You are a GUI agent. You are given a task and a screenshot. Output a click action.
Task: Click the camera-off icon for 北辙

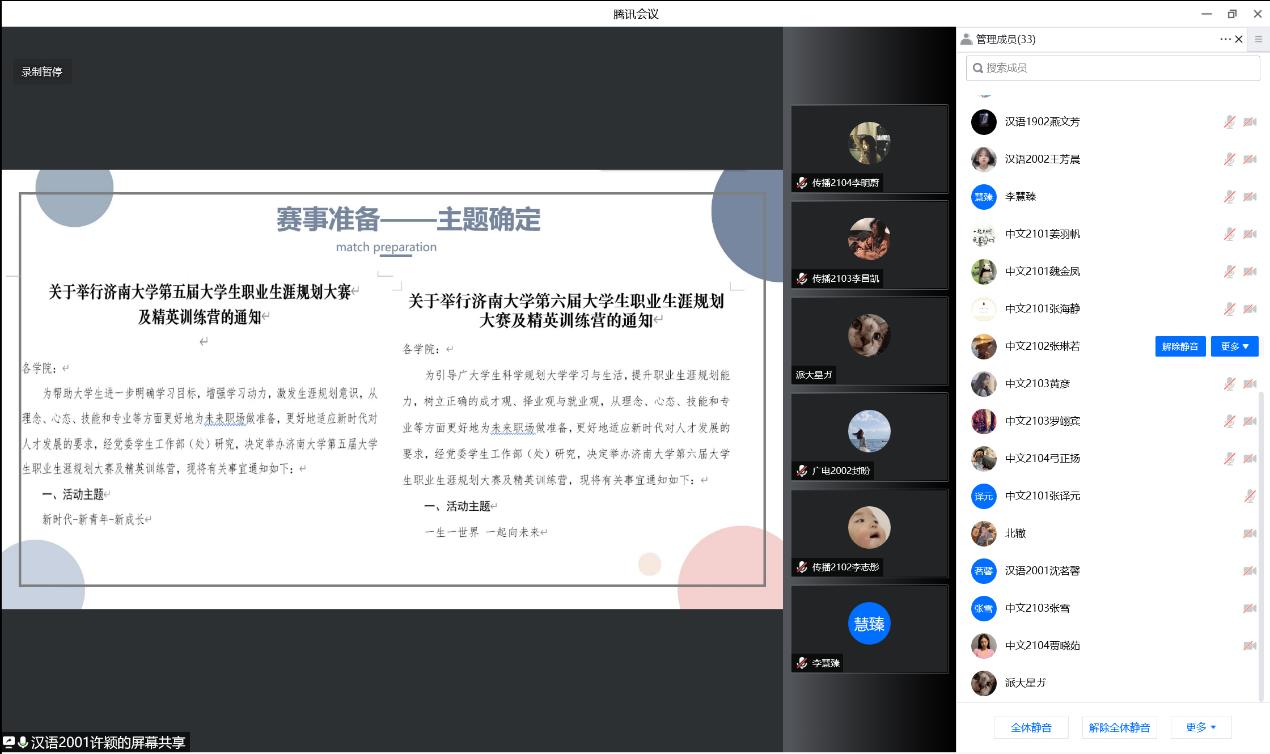click(1249, 533)
